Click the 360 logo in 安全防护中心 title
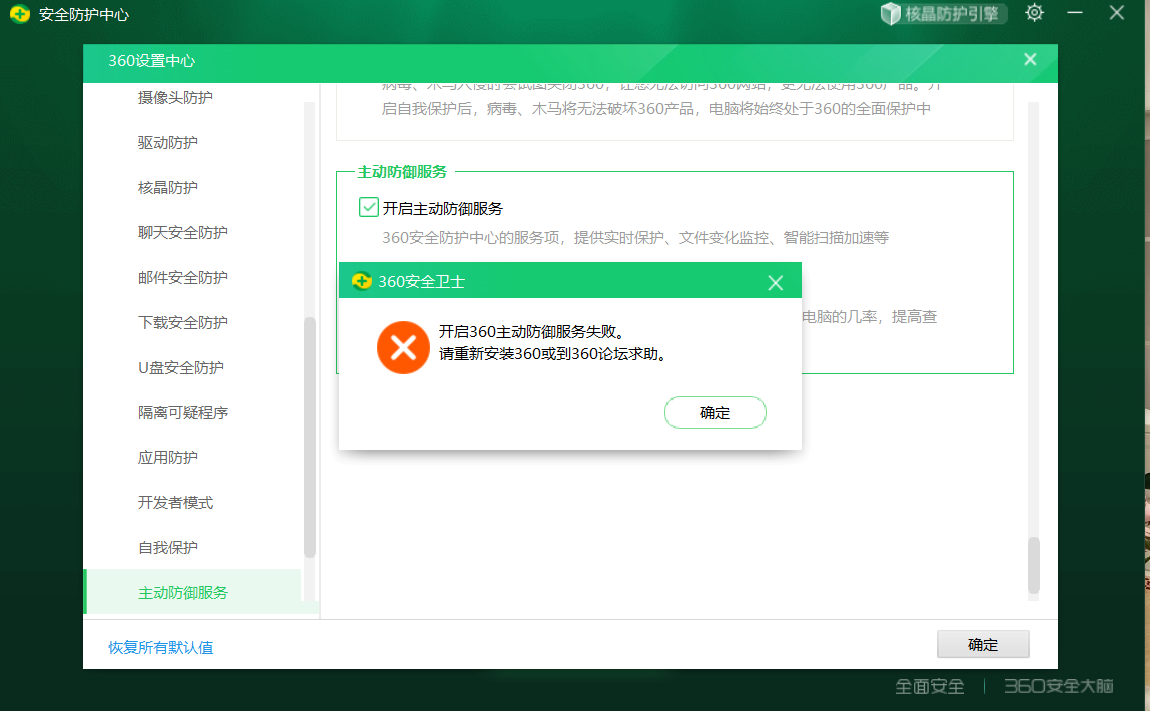The height and width of the screenshot is (711, 1150). click(x=20, y=14)
